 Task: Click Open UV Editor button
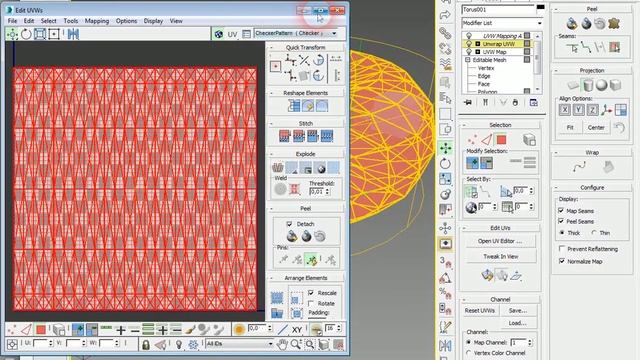[x=500, y=241]
